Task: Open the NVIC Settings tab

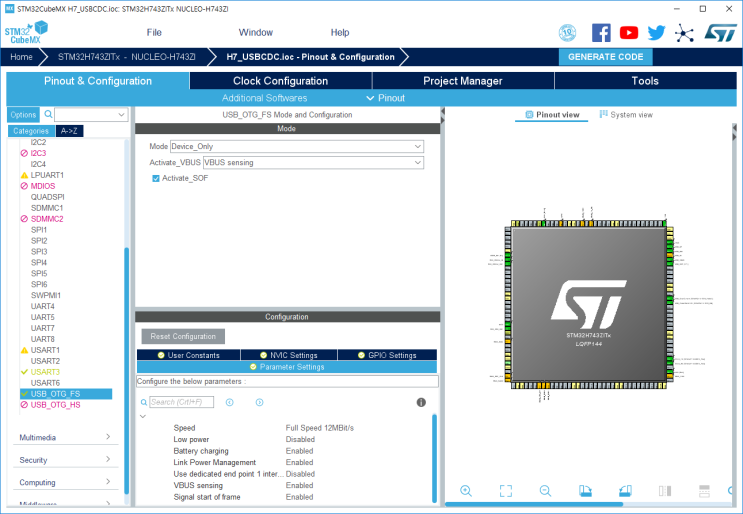Action: [x=289, y=355]
